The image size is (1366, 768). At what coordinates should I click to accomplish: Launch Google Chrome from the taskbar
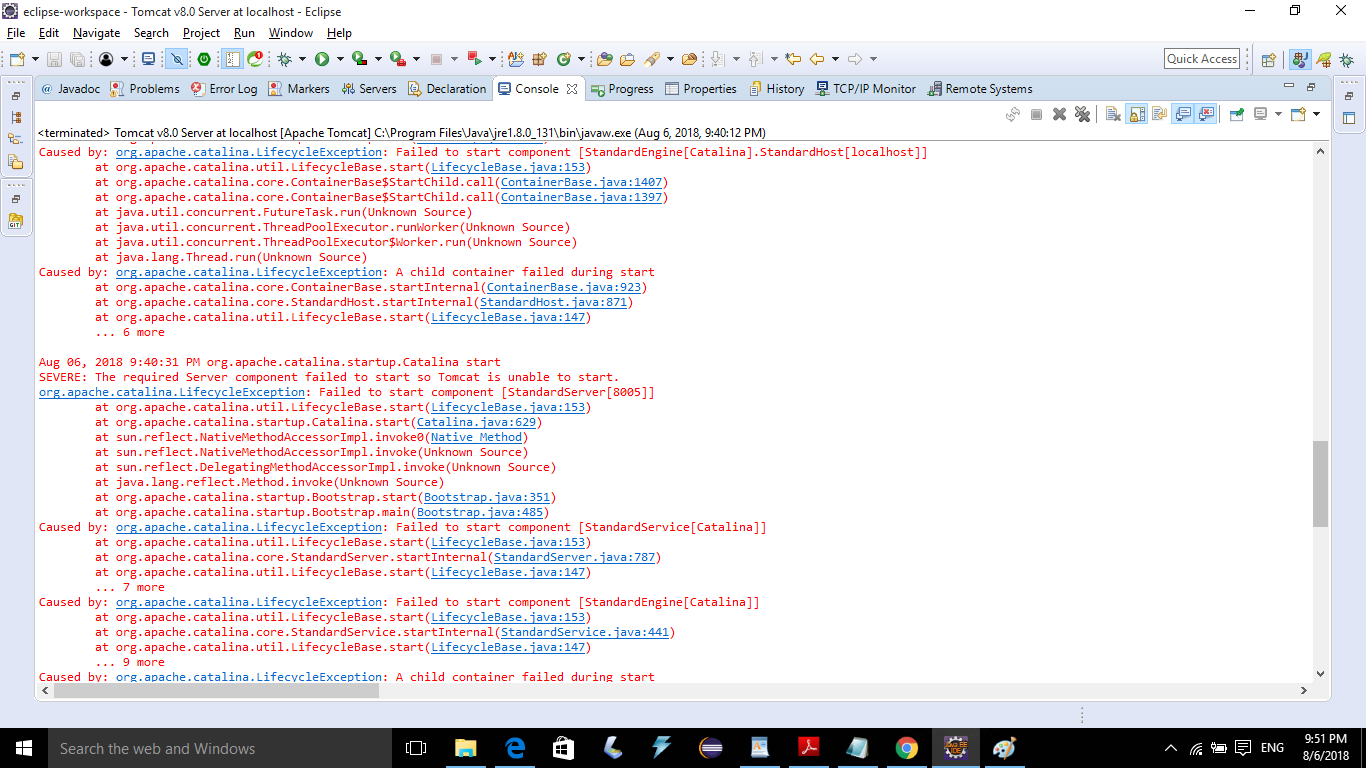[x=907, y=748]
